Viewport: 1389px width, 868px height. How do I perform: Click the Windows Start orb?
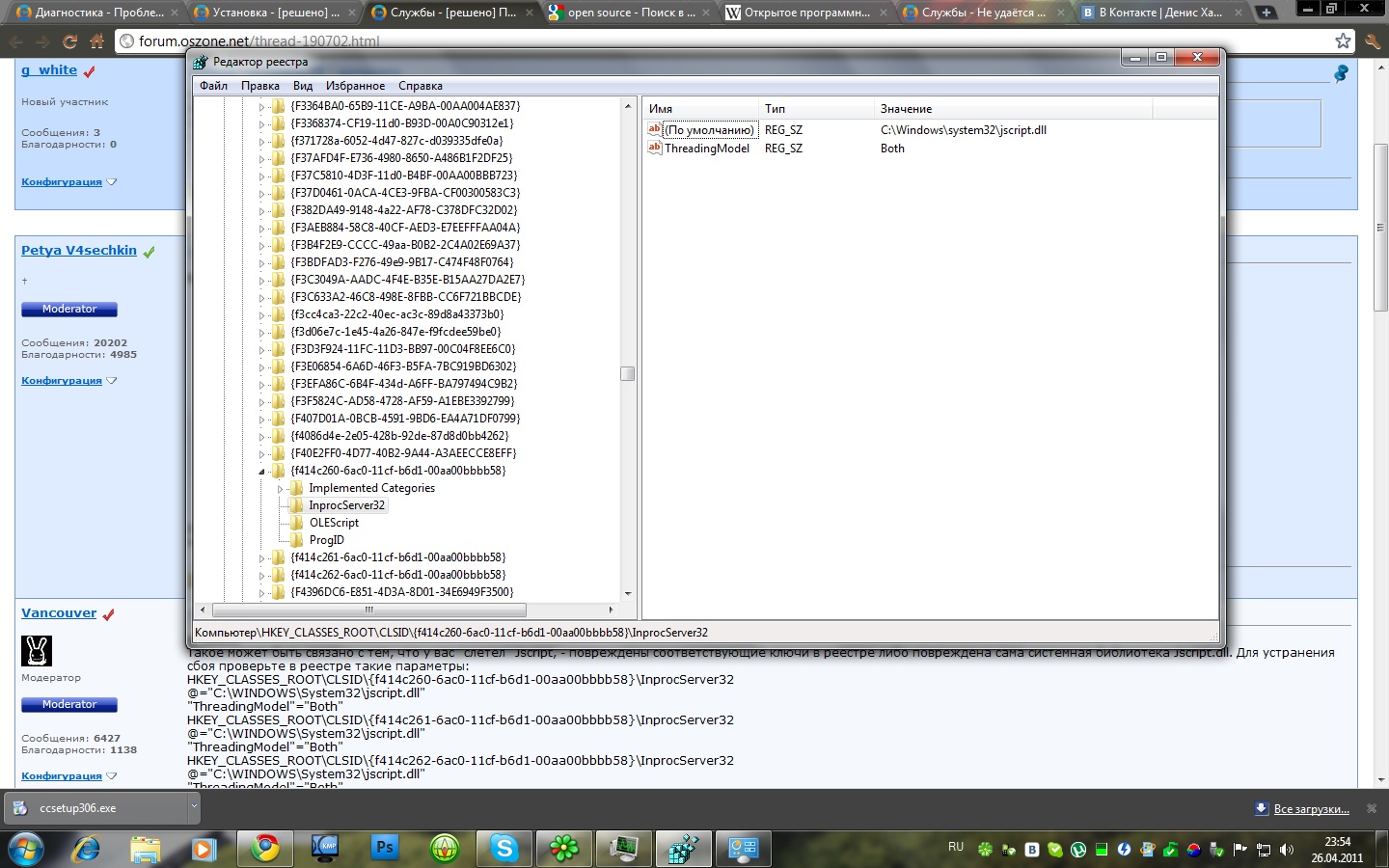(x=26, y=850)
